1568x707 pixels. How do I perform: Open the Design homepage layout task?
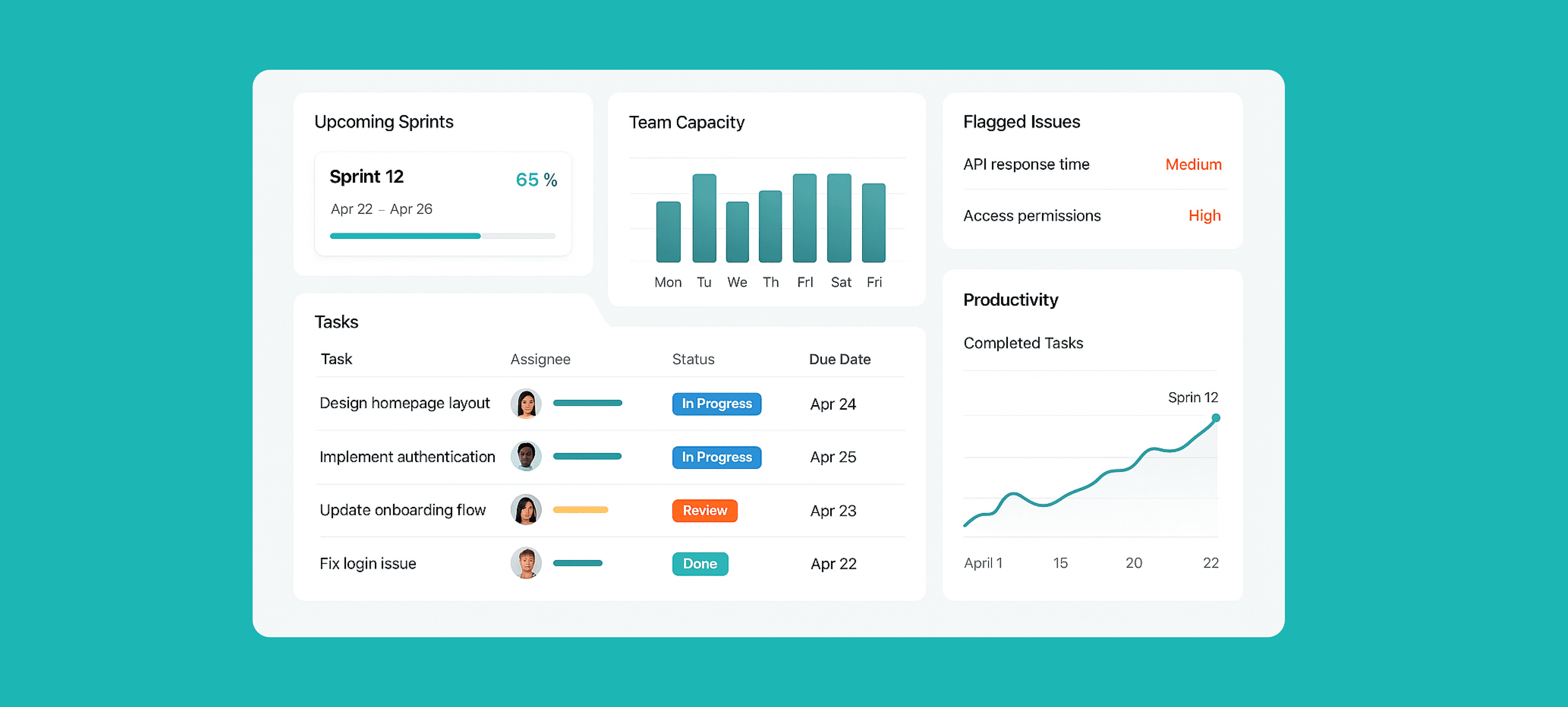(404, 403)
